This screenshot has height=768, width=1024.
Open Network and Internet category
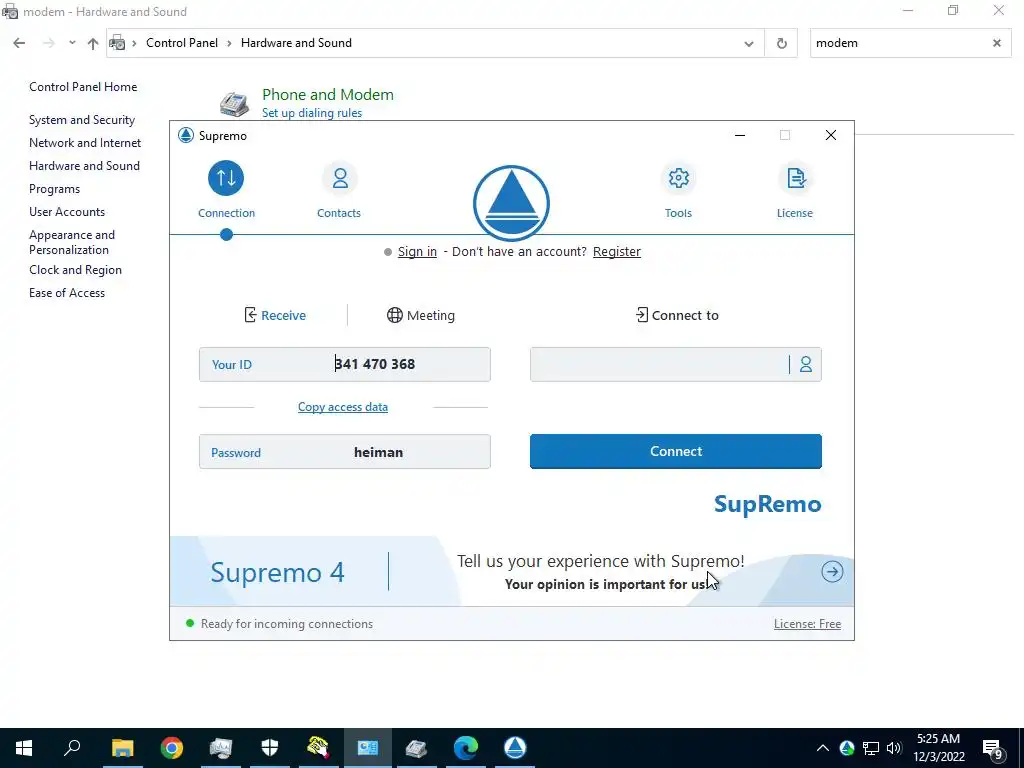(x=85, y=143)
